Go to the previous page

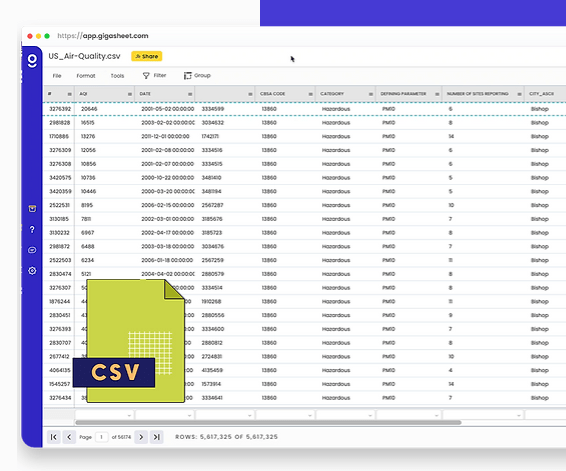pyautogui.click(x=69, y=437)
